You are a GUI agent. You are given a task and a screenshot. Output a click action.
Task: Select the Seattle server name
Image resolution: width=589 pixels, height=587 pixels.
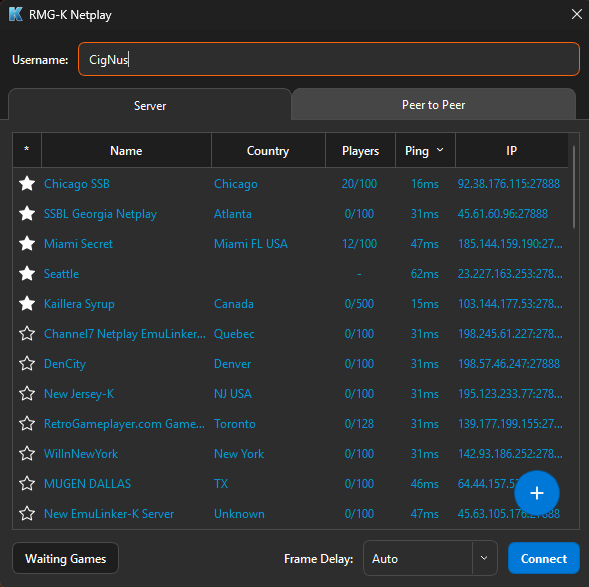[61, 274]
